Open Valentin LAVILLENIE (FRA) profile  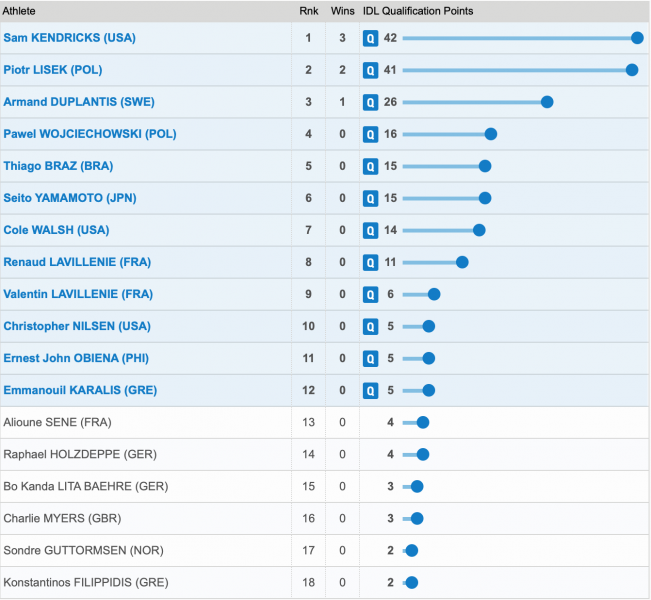coord(78,294)
